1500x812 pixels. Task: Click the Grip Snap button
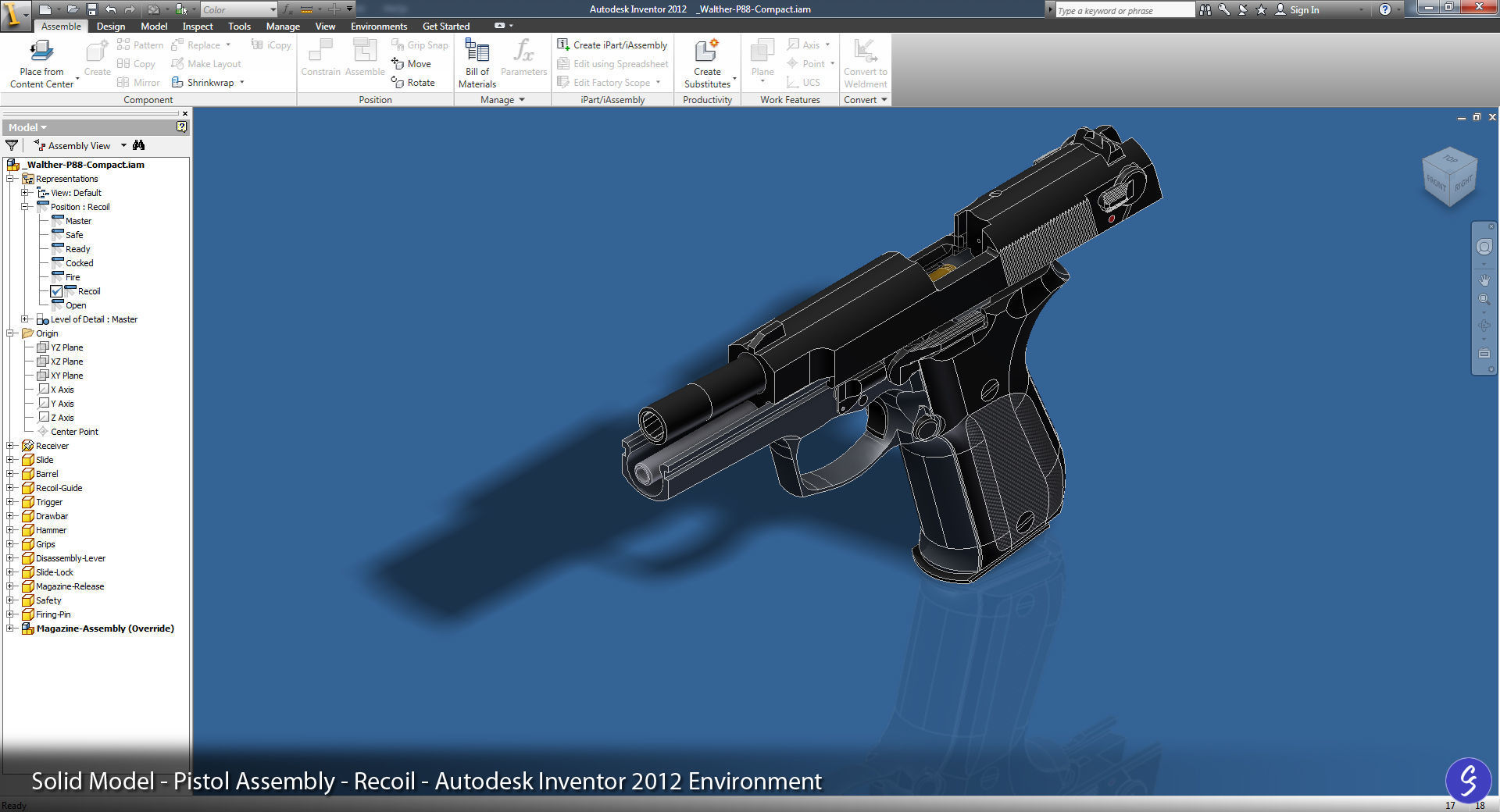420,45
